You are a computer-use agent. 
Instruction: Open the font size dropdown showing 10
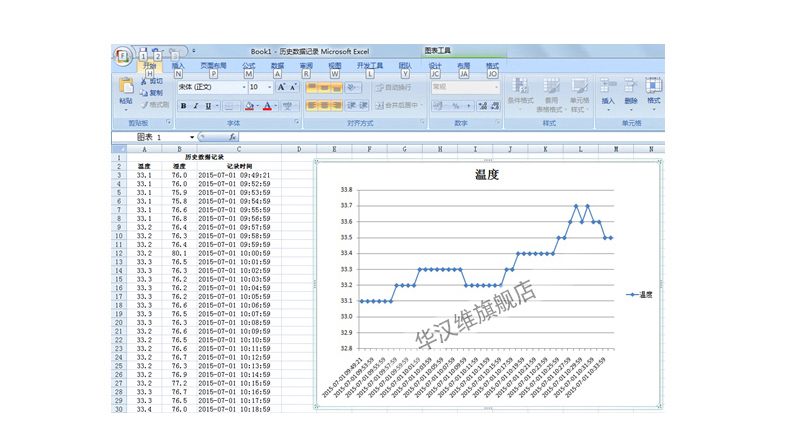click(x=270, y=87)
